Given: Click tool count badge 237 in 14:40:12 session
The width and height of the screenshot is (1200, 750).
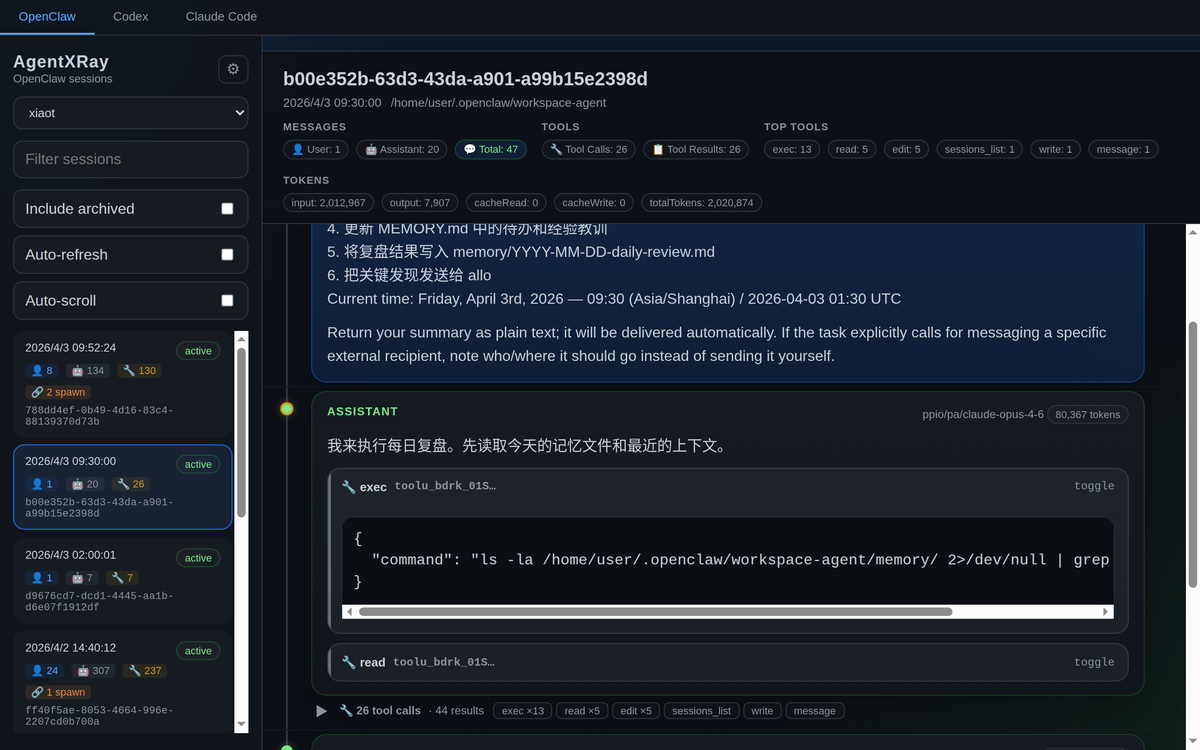Looking at the screenshot, I should [x=144, y=671].
